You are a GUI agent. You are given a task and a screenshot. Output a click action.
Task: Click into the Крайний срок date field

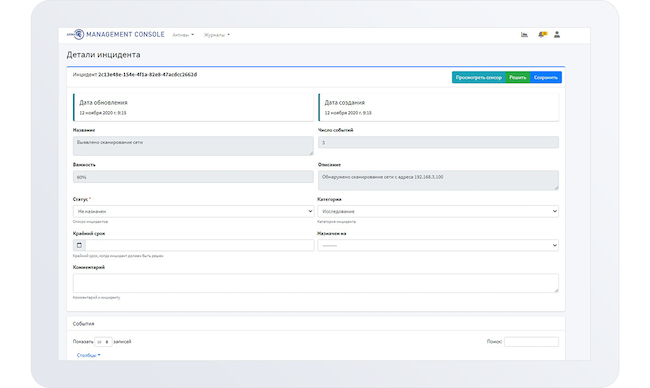199,245
